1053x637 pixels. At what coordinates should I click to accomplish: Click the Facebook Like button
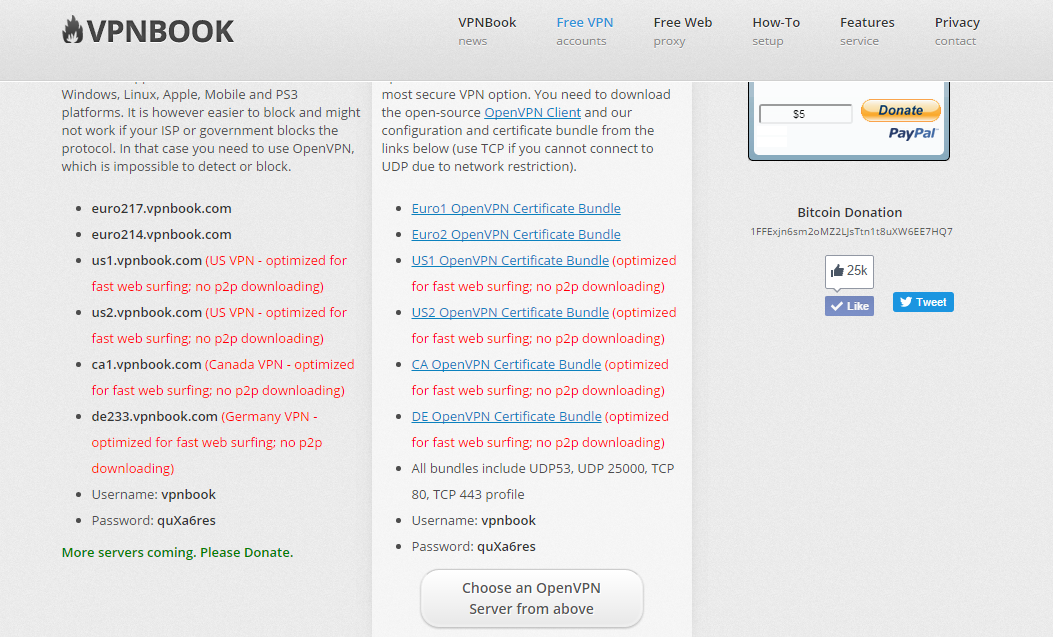tap(850, 306)
